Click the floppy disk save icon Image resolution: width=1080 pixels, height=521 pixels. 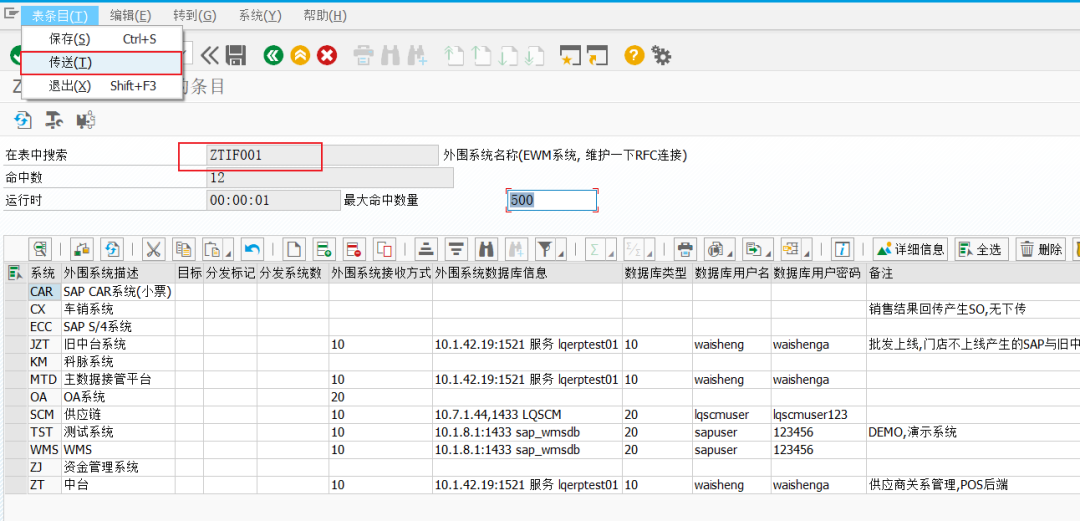coord(236,56)
